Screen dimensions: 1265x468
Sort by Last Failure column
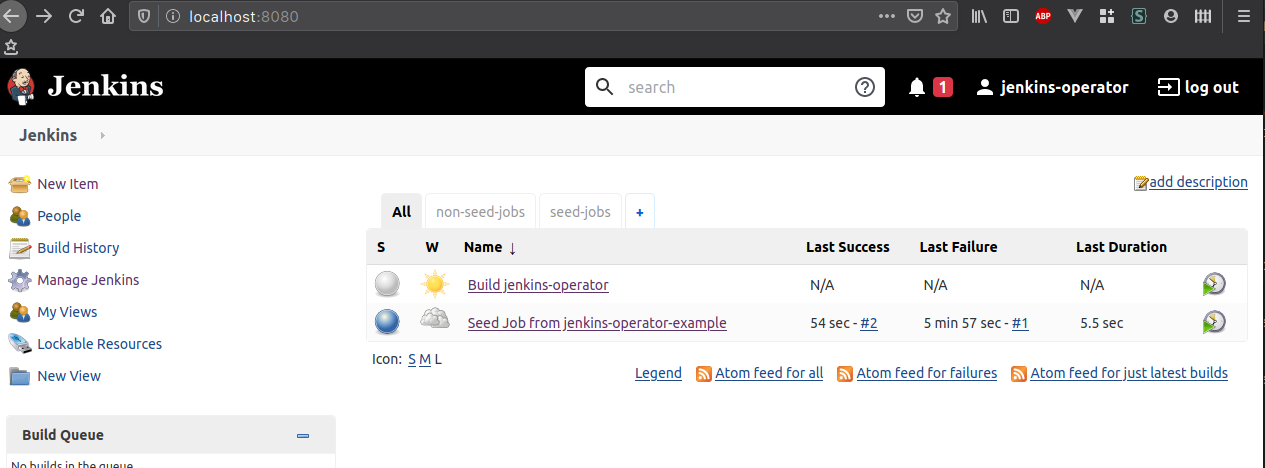[958, 247]
